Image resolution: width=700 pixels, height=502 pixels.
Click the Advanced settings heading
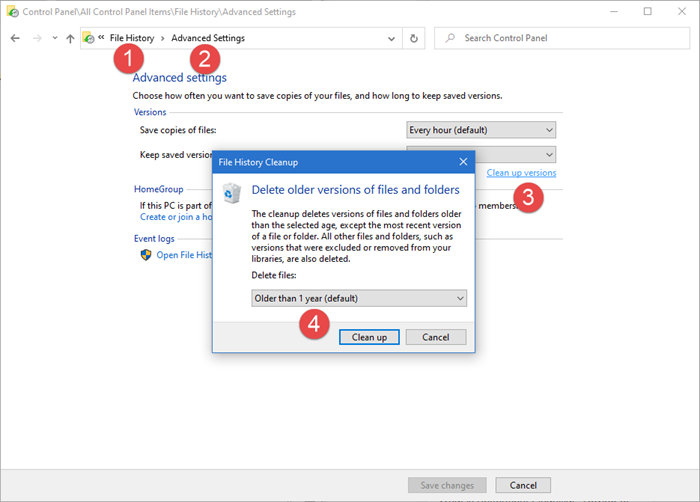pyautogui.click(x=179, y=78)
